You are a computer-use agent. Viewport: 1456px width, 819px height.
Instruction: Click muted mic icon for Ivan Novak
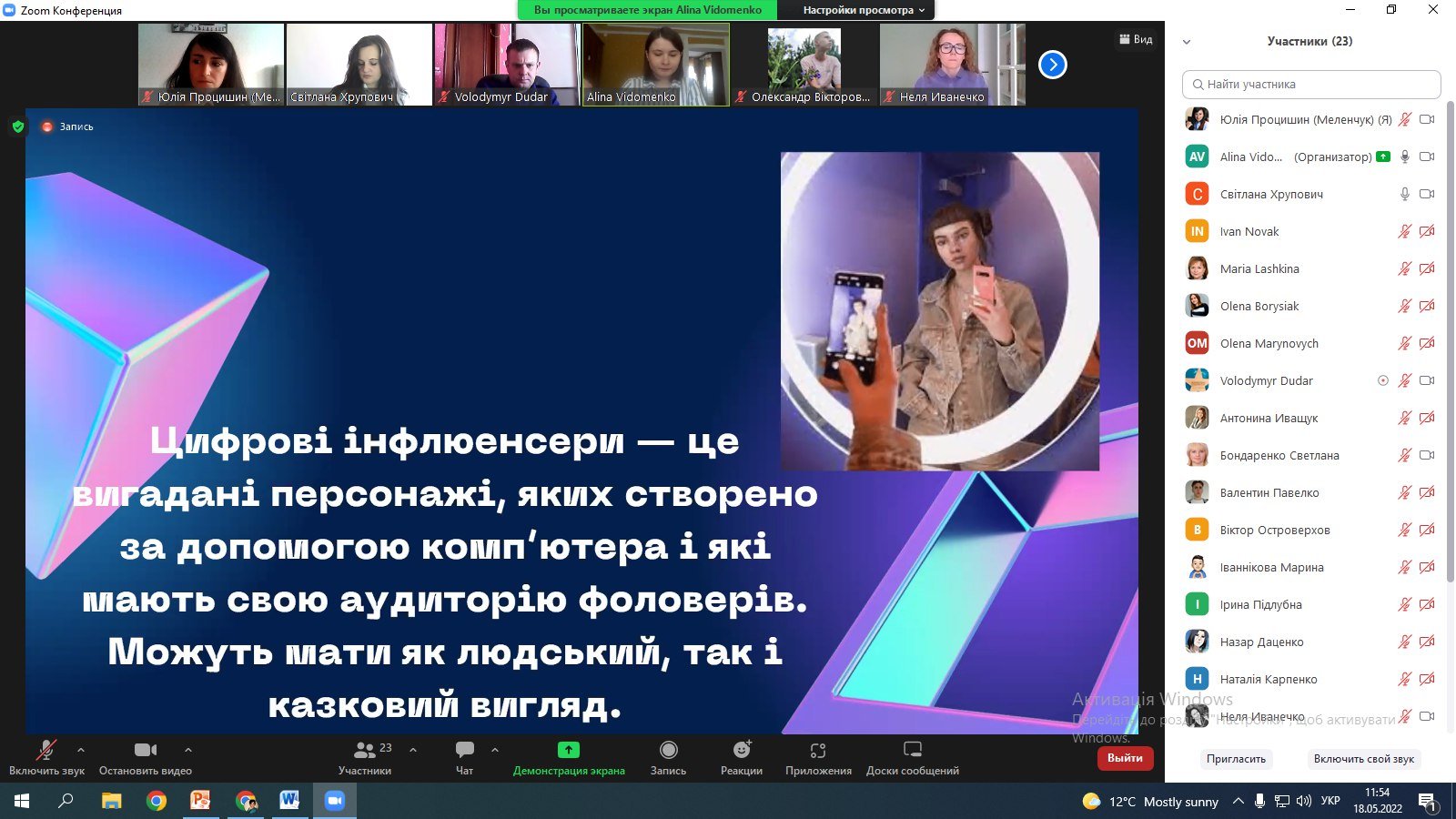tap(1405, 231)
